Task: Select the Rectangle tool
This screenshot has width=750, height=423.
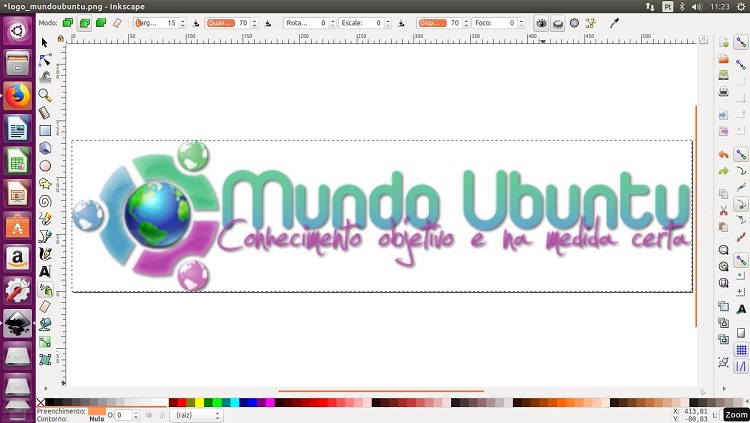Action: coord(45,130)
